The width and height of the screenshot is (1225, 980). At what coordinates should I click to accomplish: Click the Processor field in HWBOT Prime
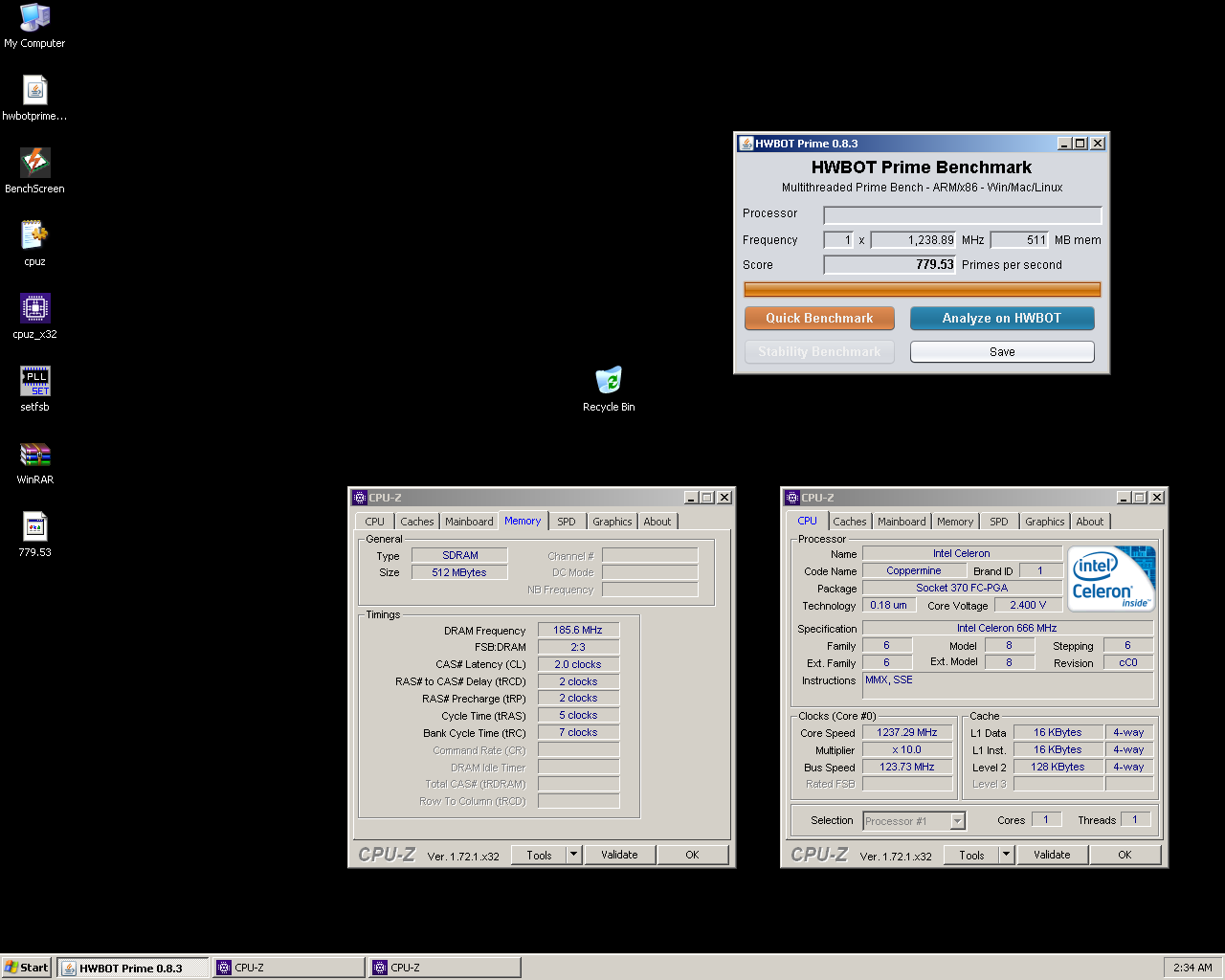(963, 215)
